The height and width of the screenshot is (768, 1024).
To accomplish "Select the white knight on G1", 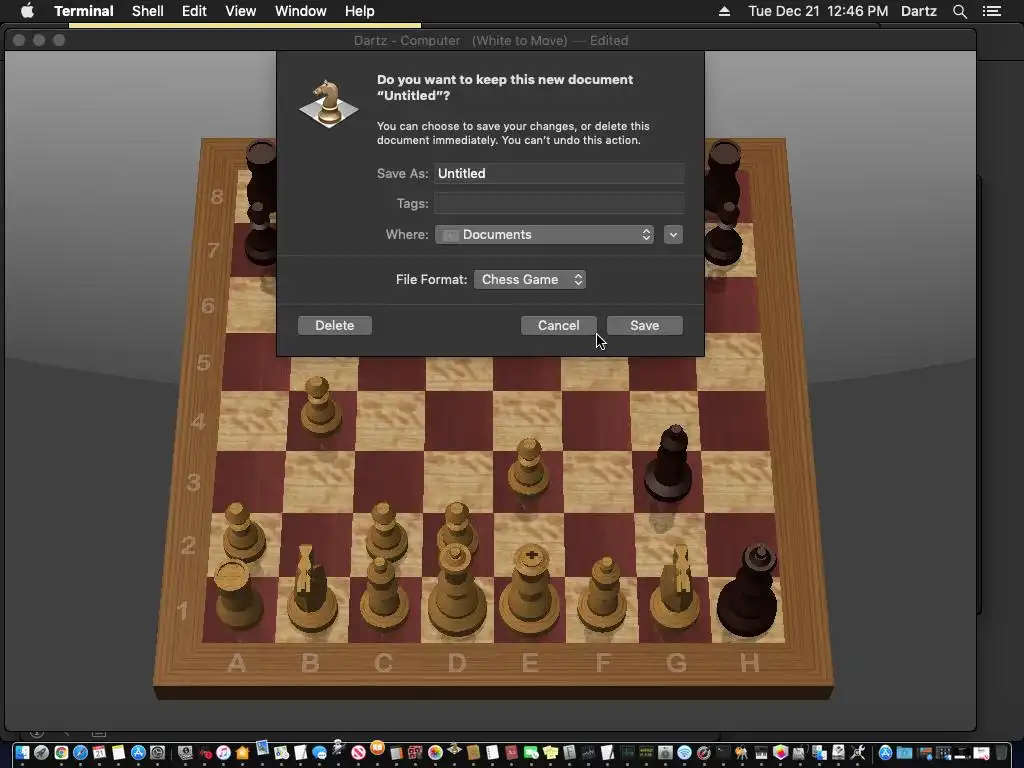I will (677, 588).
